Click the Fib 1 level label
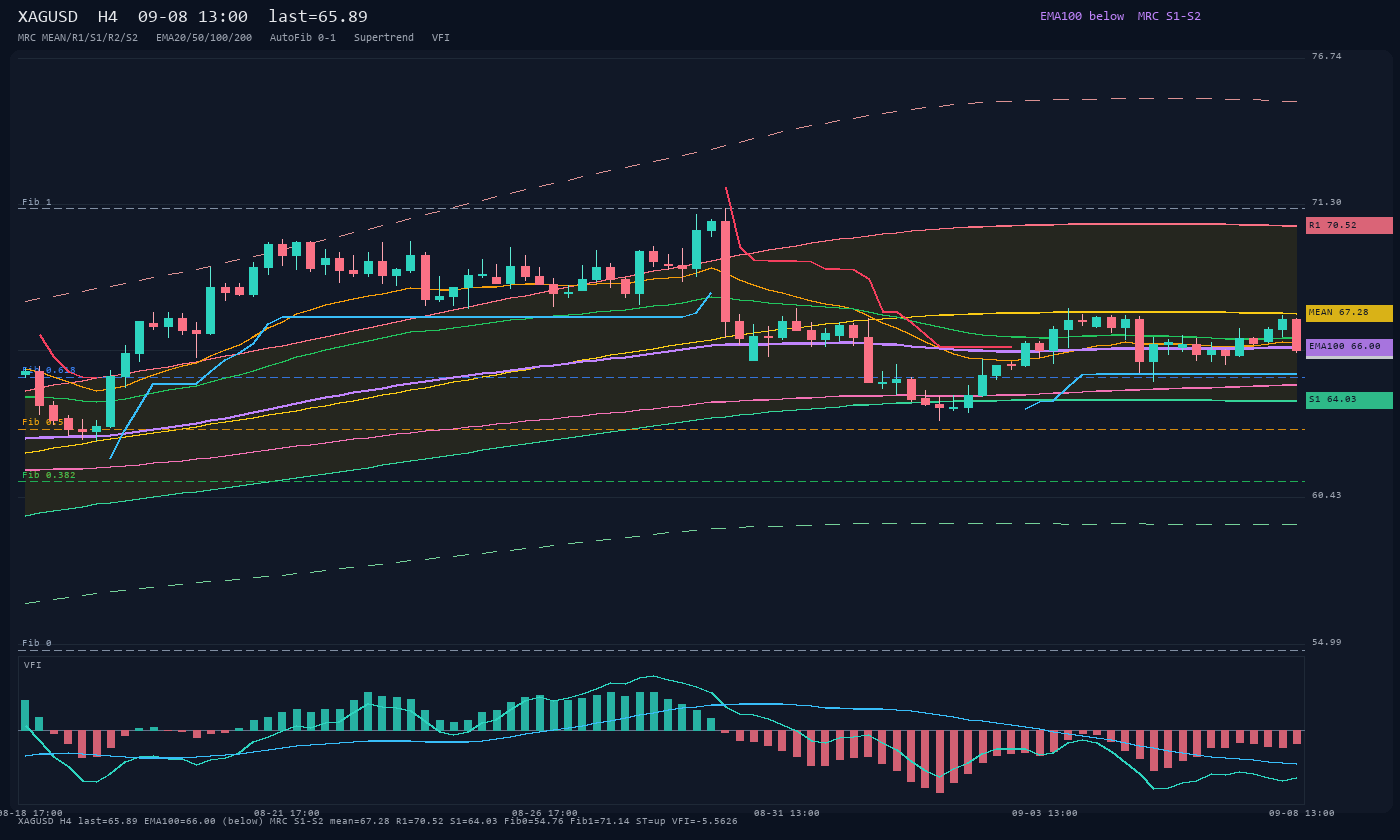Image resolution: width=1400 pixels, height=840 pixels. 37,202
